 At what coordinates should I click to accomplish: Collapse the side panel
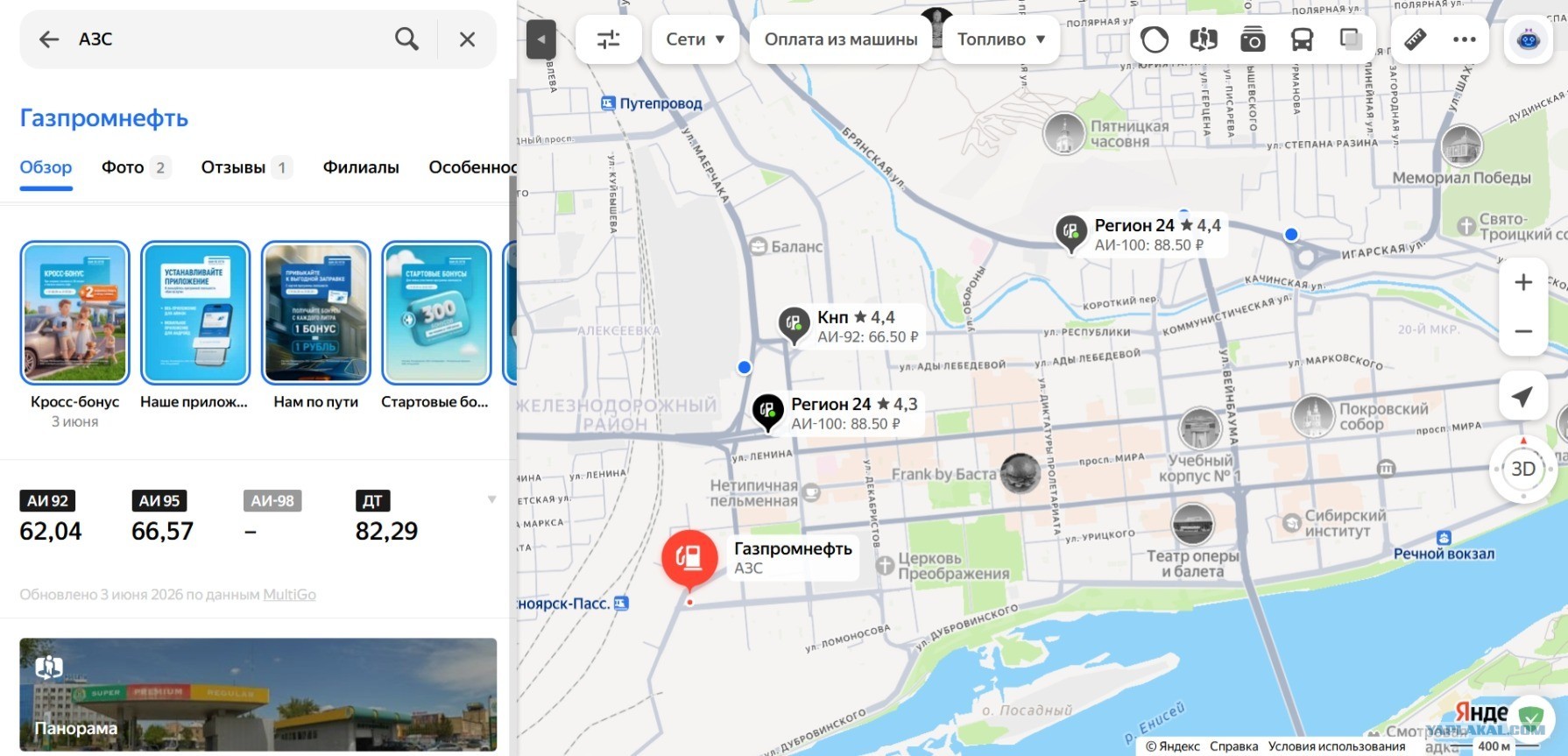[x=541, y=39]
